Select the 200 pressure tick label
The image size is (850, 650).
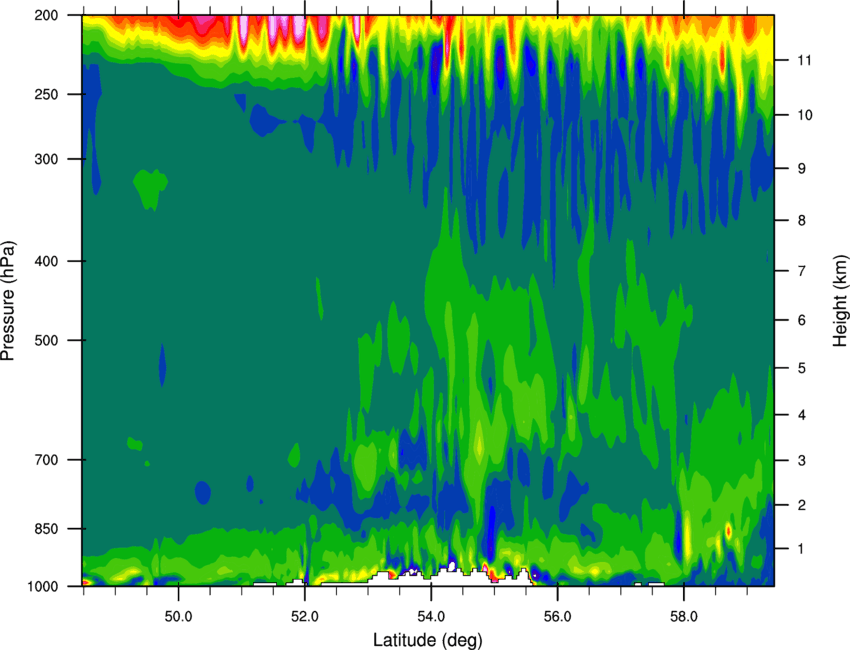pyautogui.click(x=47, y=15)
